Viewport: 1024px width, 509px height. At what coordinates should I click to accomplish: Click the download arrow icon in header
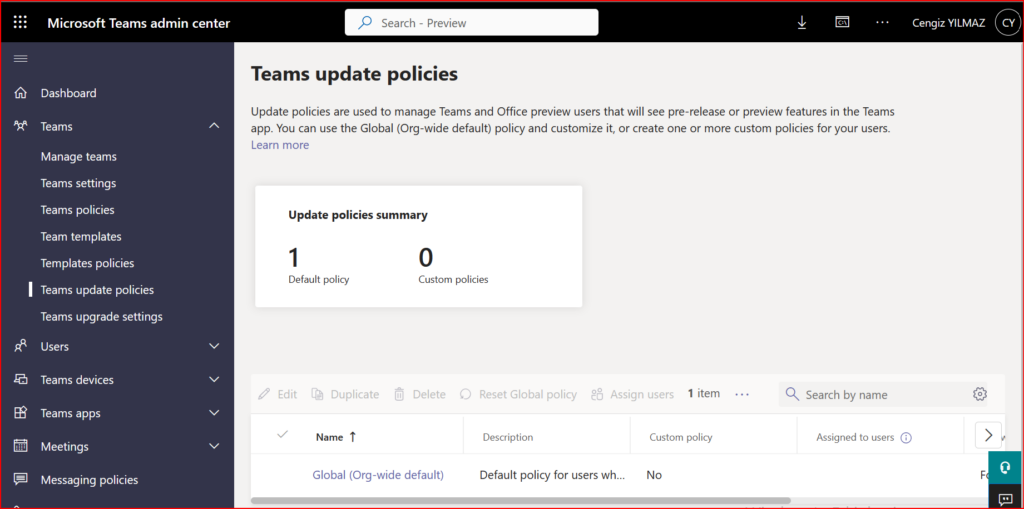coord(802,23)
